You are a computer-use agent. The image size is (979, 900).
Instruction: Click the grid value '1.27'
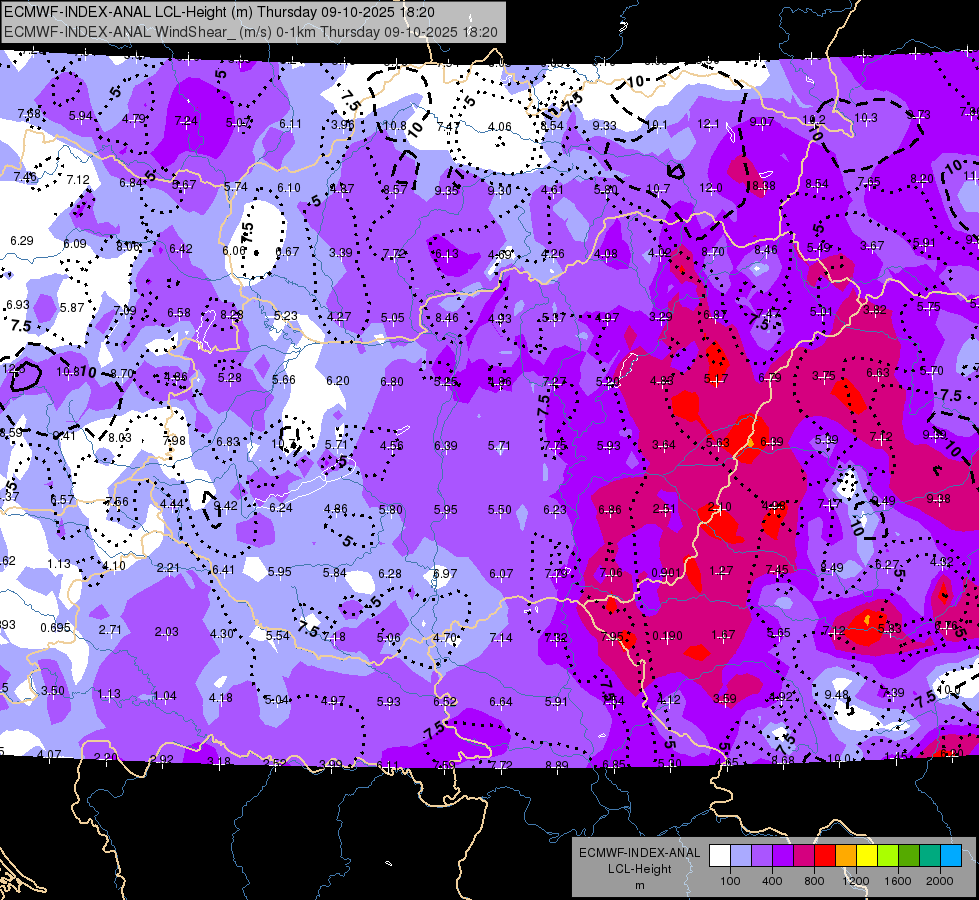(x=721, y=570)
